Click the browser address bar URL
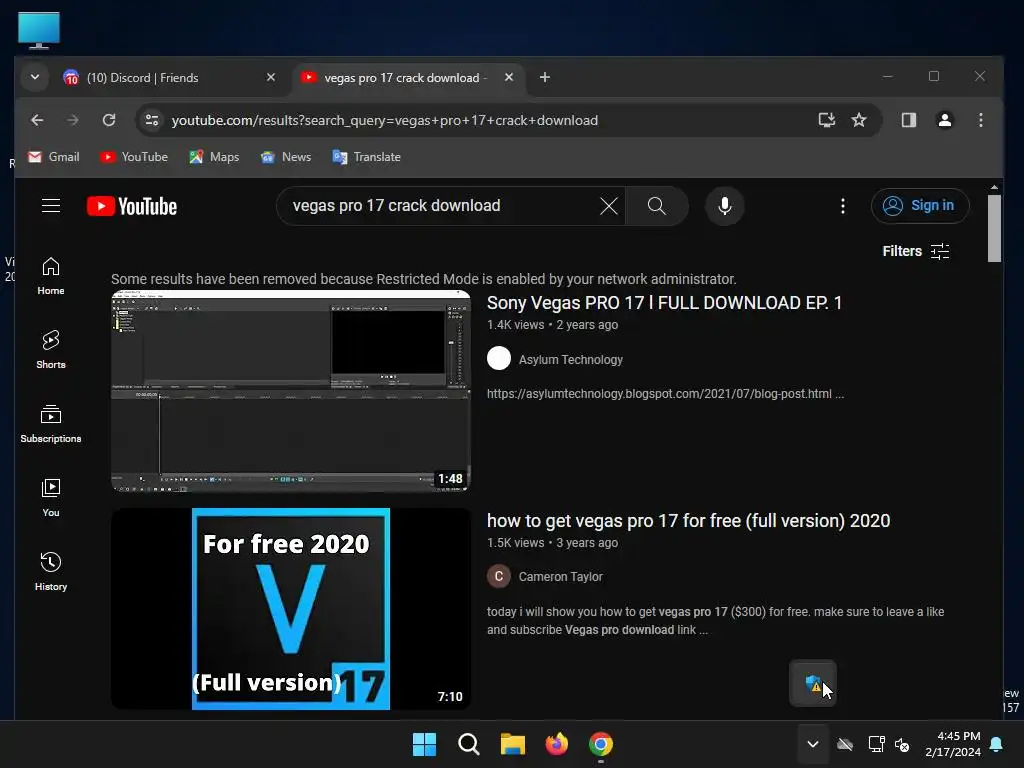 385,120
